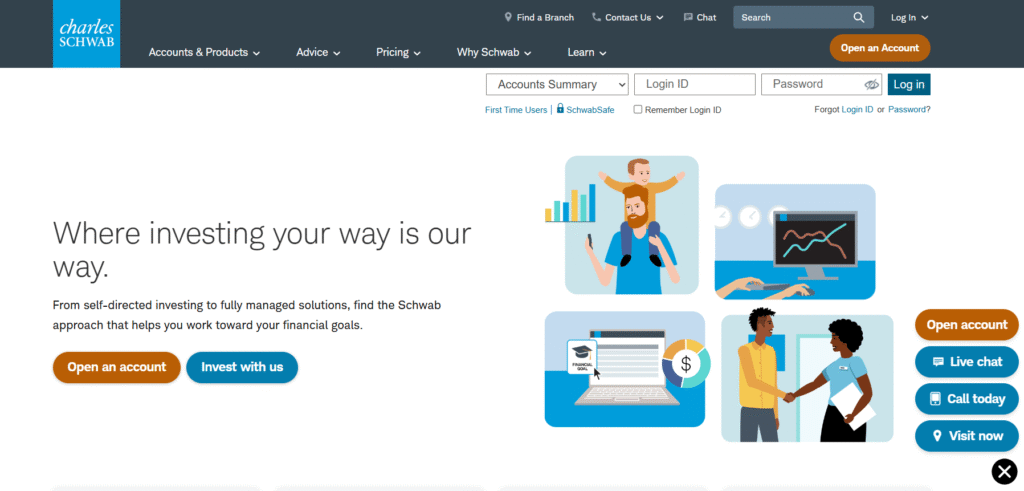
Task: Toggle password visibility eye icon
Action: click(871, 84)
